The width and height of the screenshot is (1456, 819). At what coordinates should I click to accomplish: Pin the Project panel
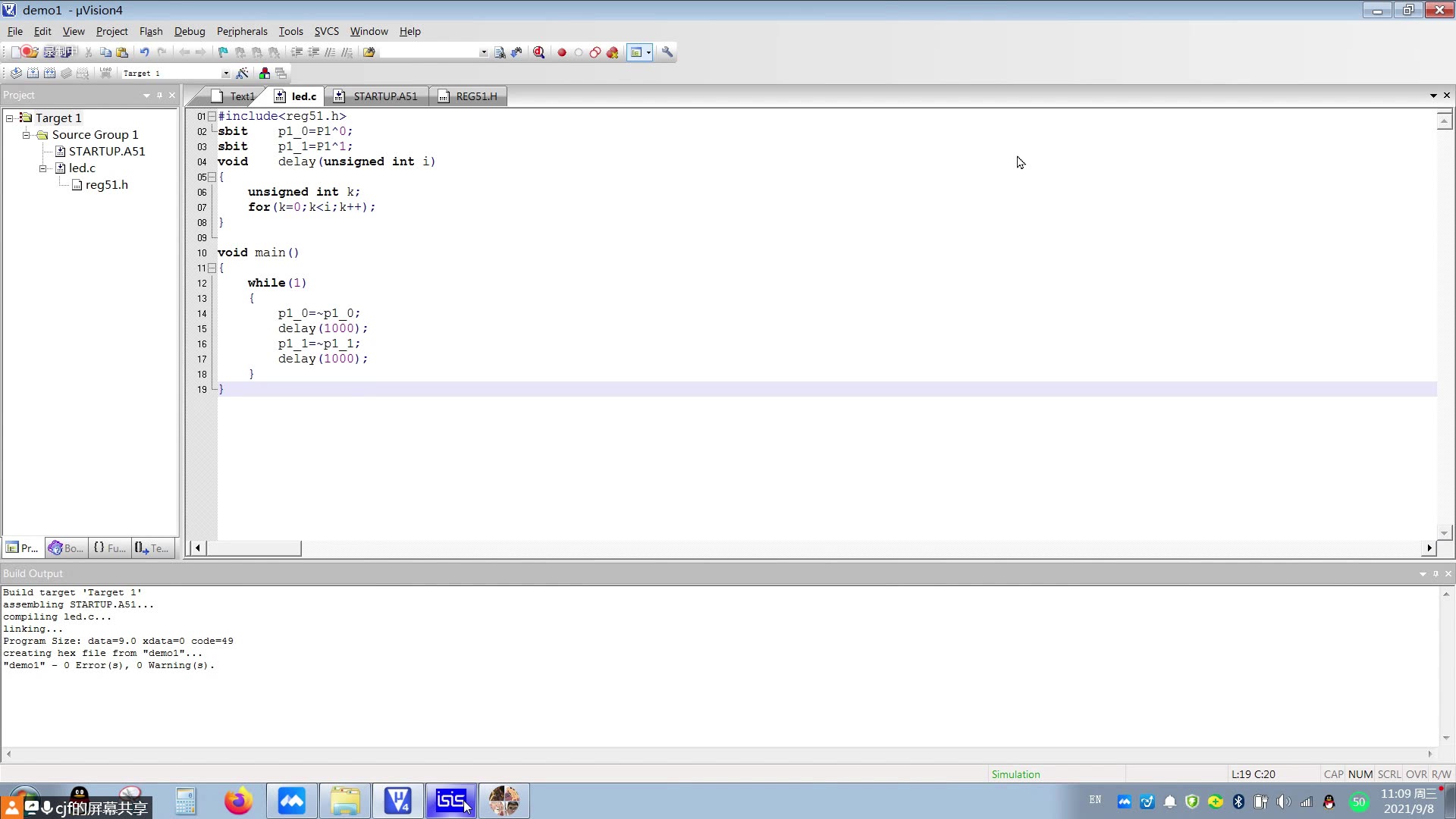tap(159, 96)
